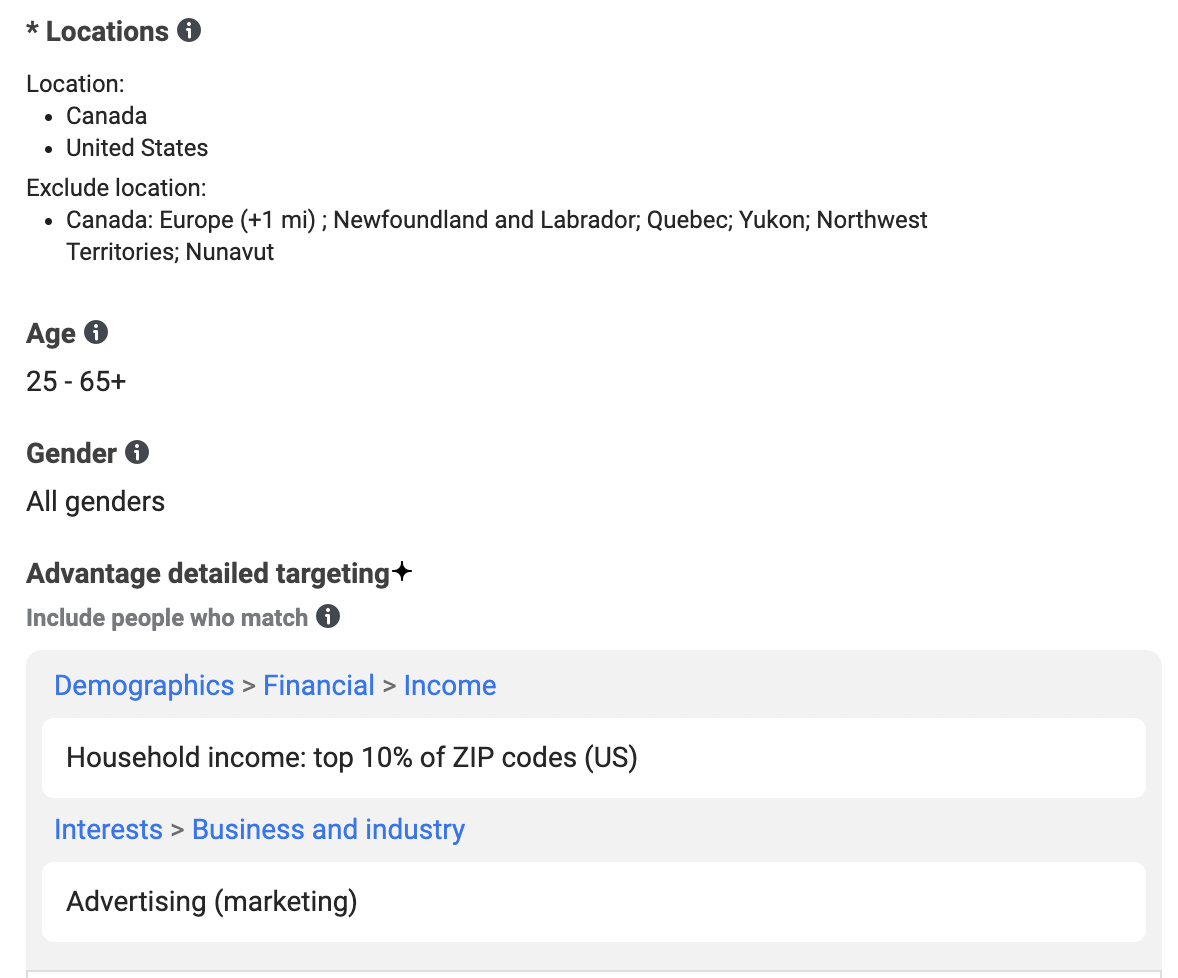Open the Demographics category link
This screenshot has width=1178, height=978.
pyautogui.click(x=144, y=686)
